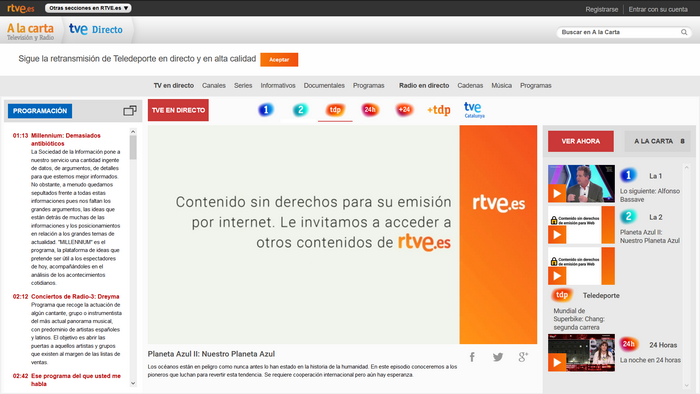Open the Informativos menu item

click(278, 85)
